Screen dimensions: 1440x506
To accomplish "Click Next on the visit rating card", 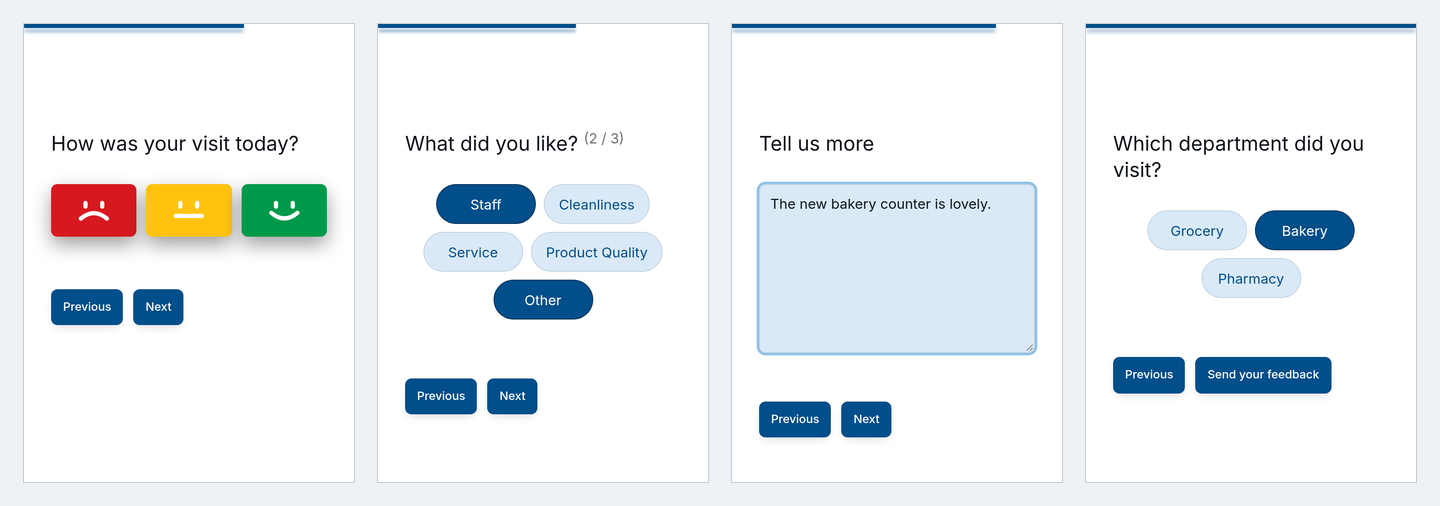I will pyautogui.click(x=158, y=307).
